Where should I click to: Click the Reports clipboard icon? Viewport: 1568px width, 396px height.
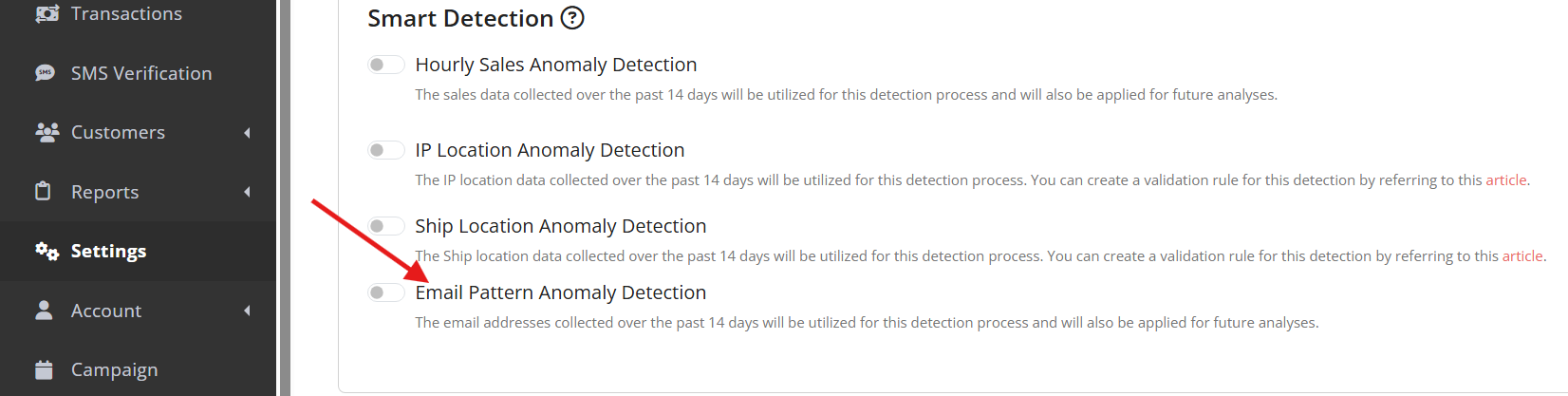coord(43,191)
